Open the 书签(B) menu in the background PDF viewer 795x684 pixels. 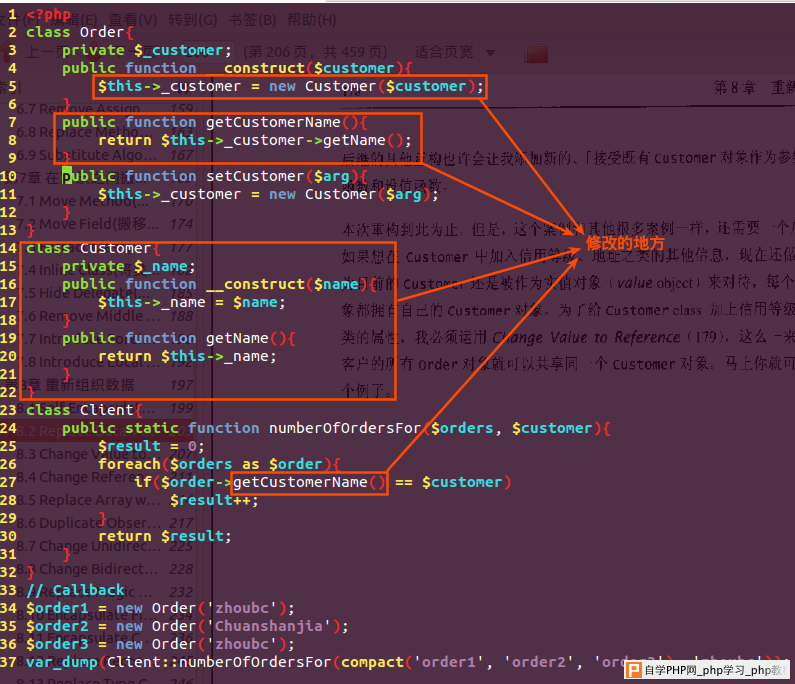coord(252,20)
